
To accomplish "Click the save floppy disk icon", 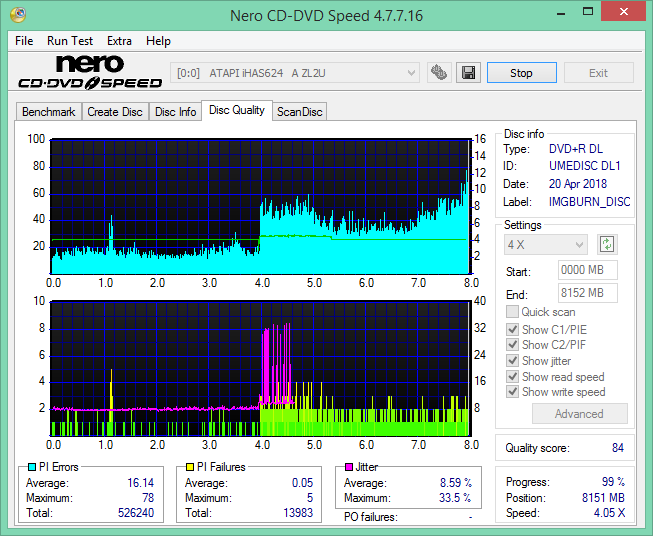I will coord(469,73).
